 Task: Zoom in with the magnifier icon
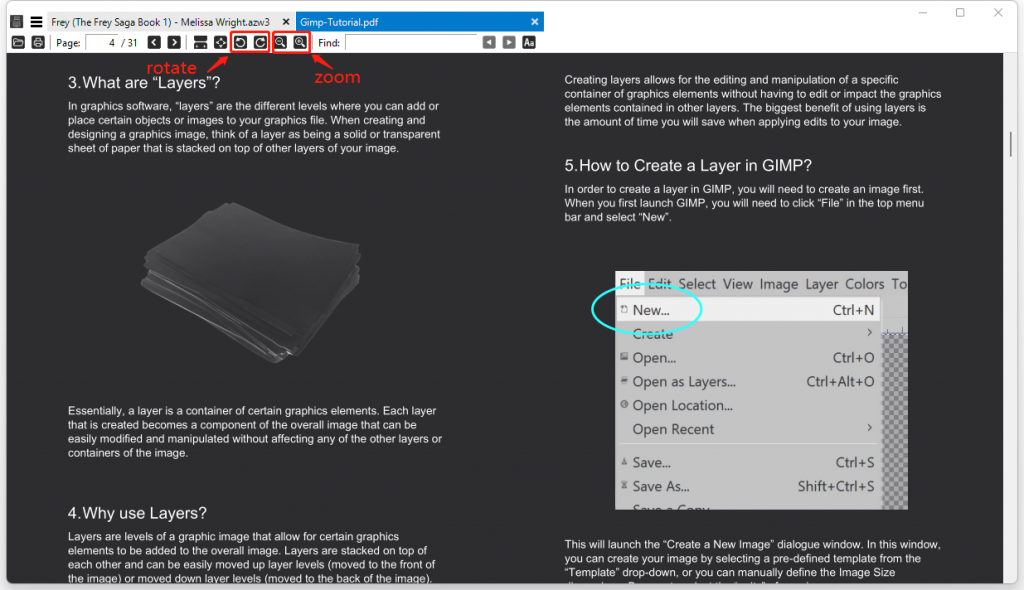[x=300, y=43]
